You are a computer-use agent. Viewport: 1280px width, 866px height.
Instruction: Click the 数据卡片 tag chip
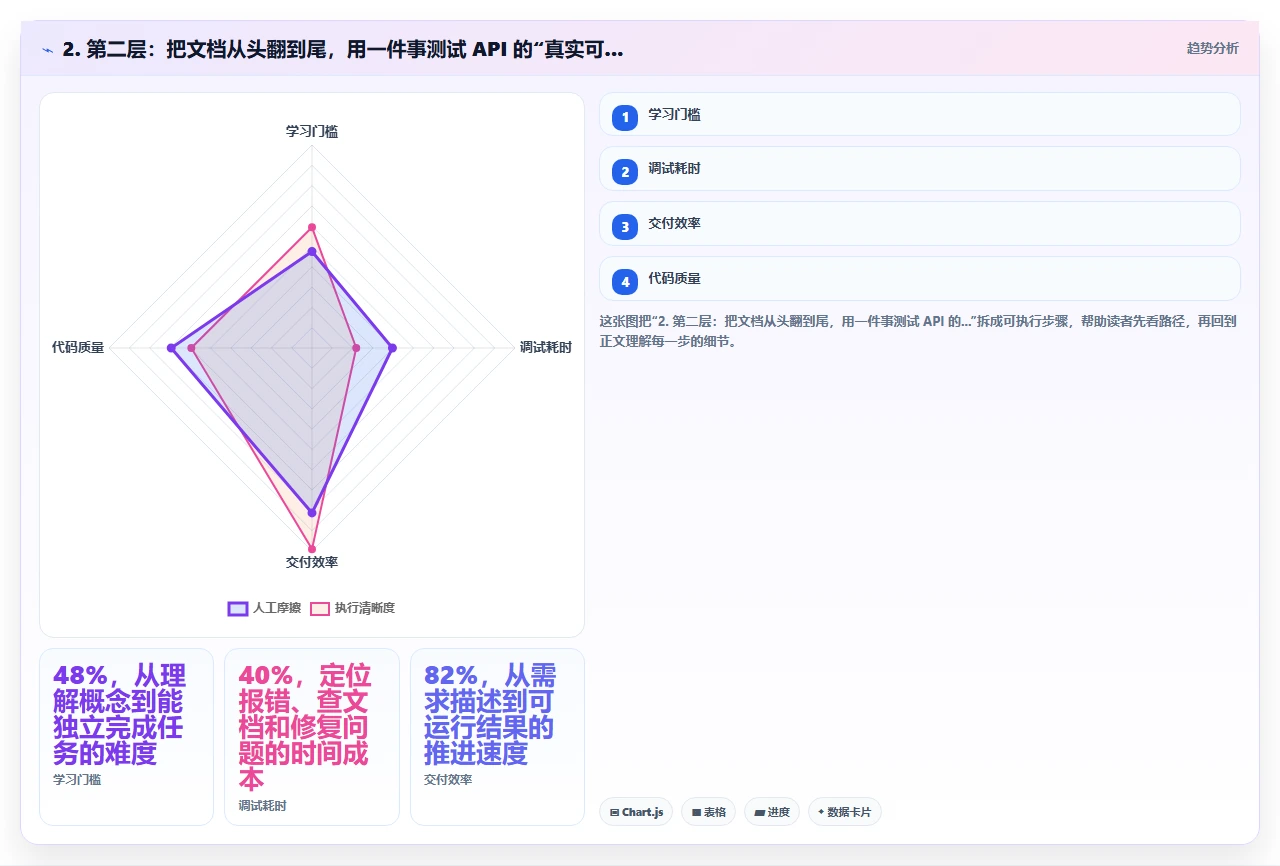[844, 812]
